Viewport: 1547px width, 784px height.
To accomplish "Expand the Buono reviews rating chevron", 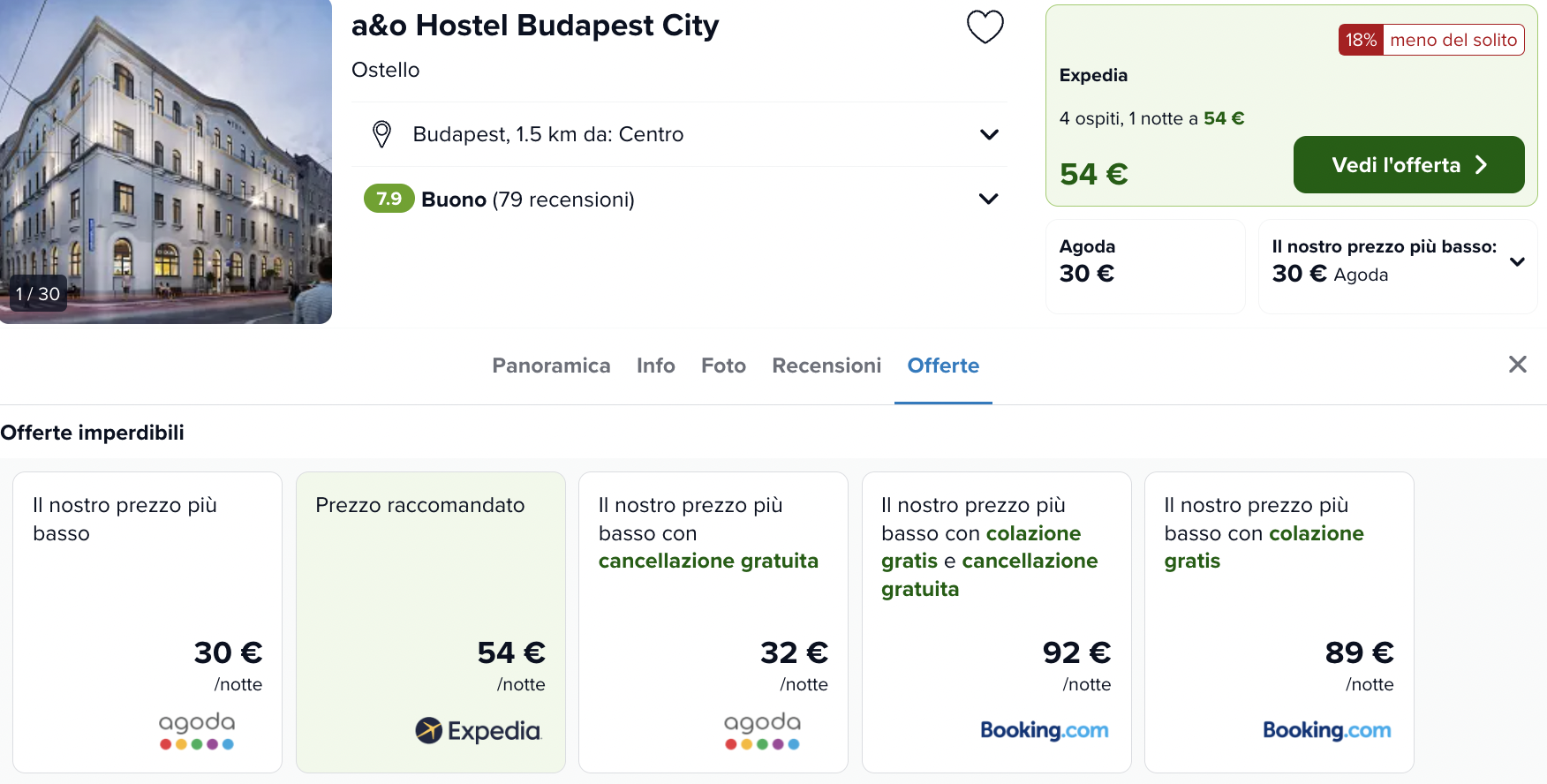I will click(989, 199).
